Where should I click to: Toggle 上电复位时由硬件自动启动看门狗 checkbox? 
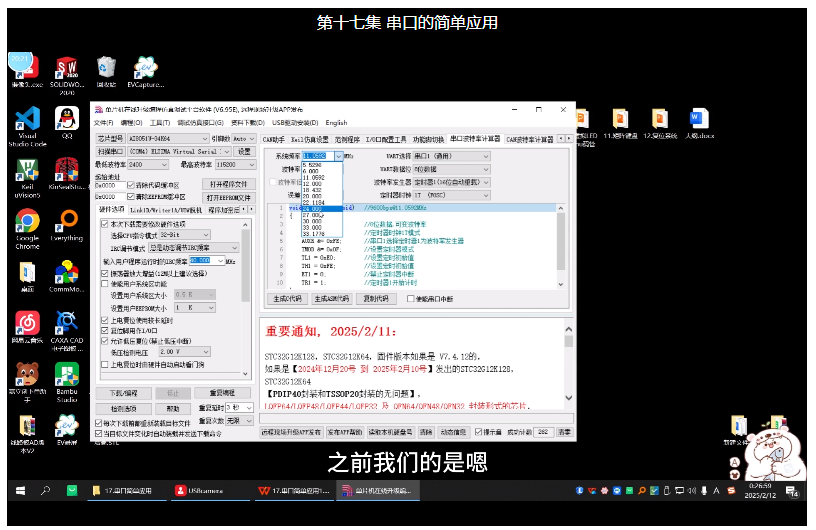105,364
